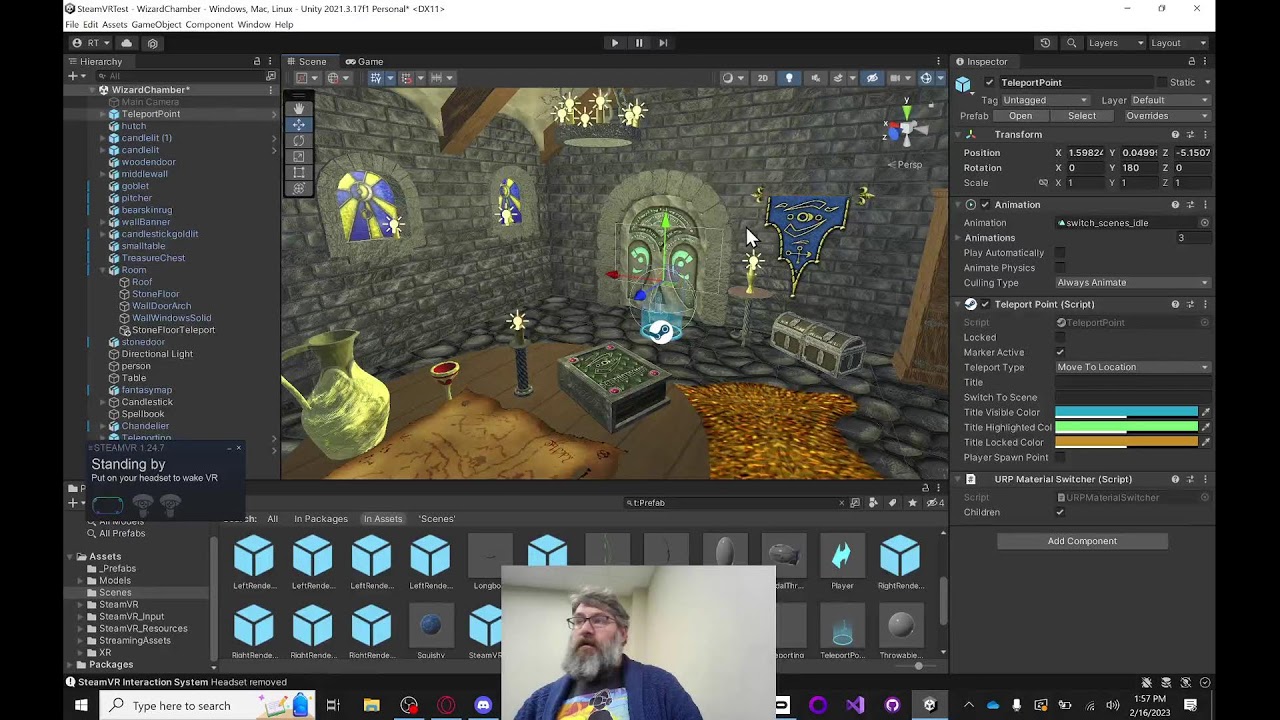1280x720 pixels.
Task: Toggle scene lighting bulb icon
Action: (788, 78)
